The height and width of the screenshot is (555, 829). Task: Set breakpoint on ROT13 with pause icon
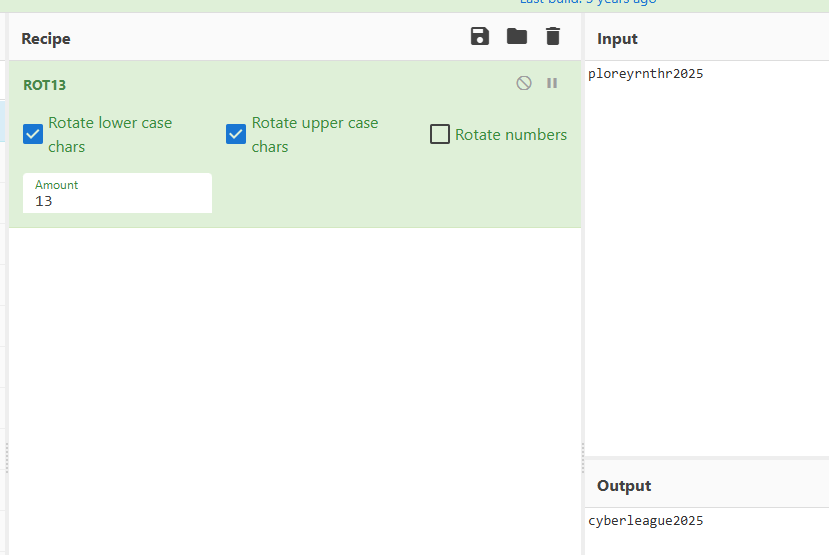point(552,84)
